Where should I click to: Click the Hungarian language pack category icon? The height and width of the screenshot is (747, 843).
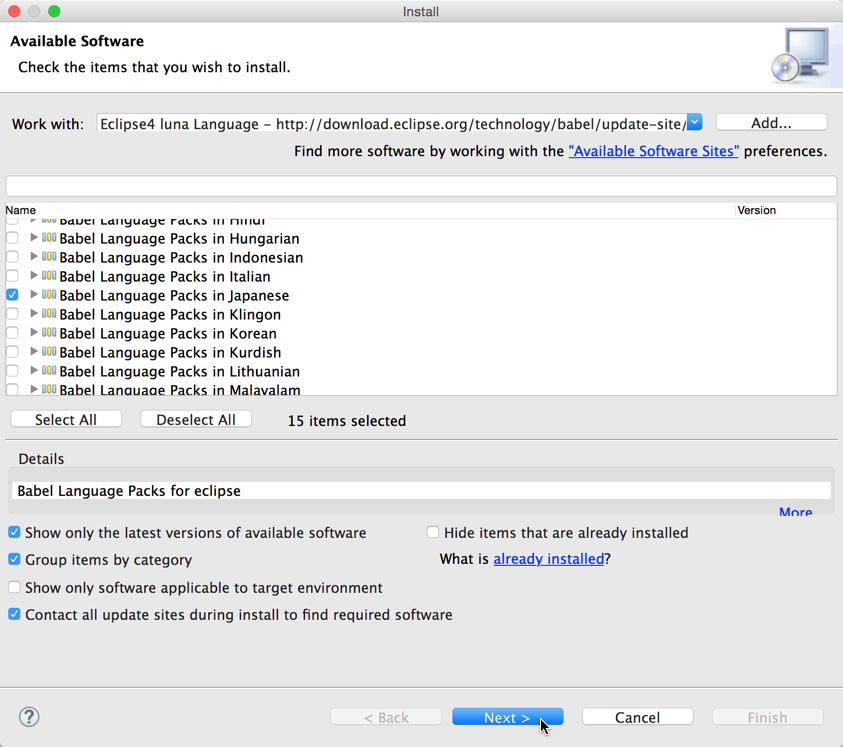point(49,238)
